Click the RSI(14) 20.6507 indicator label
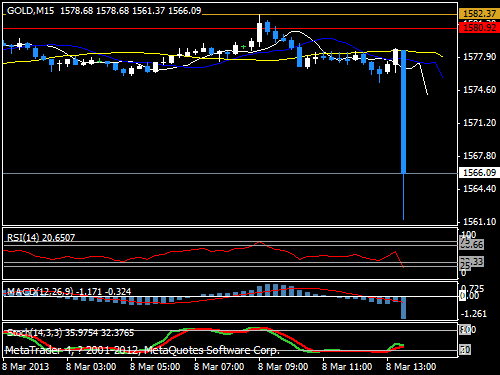The image size is (500, 375). click(x=41, y=238)
